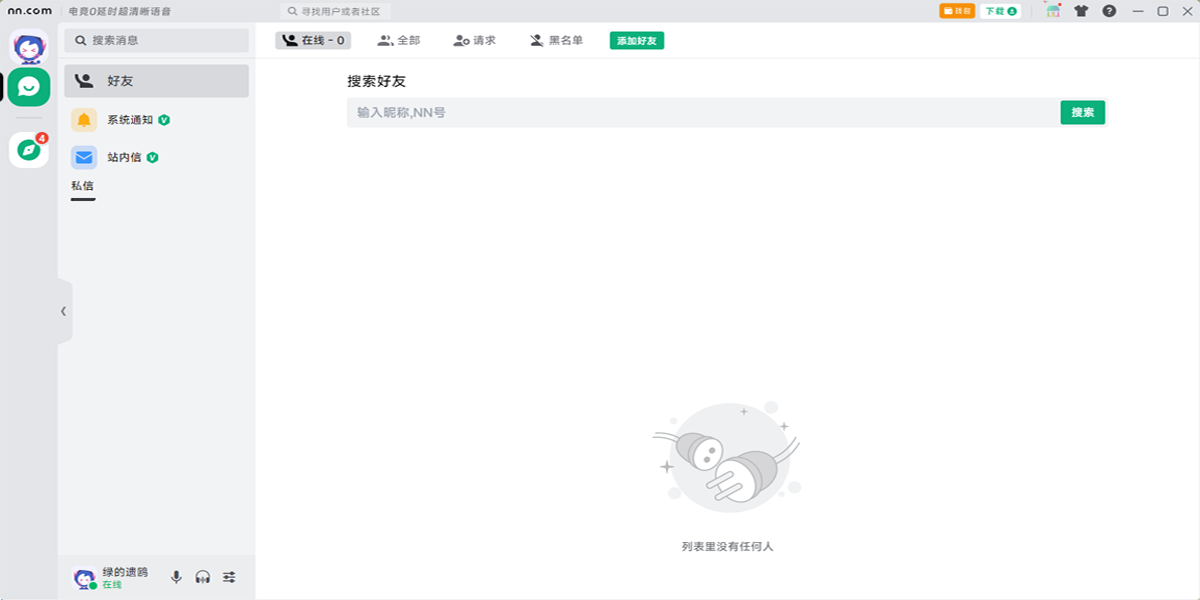This screenshot has height=600, width=1200.
Task: Open the discover icon with red badge
Action: 27,148
